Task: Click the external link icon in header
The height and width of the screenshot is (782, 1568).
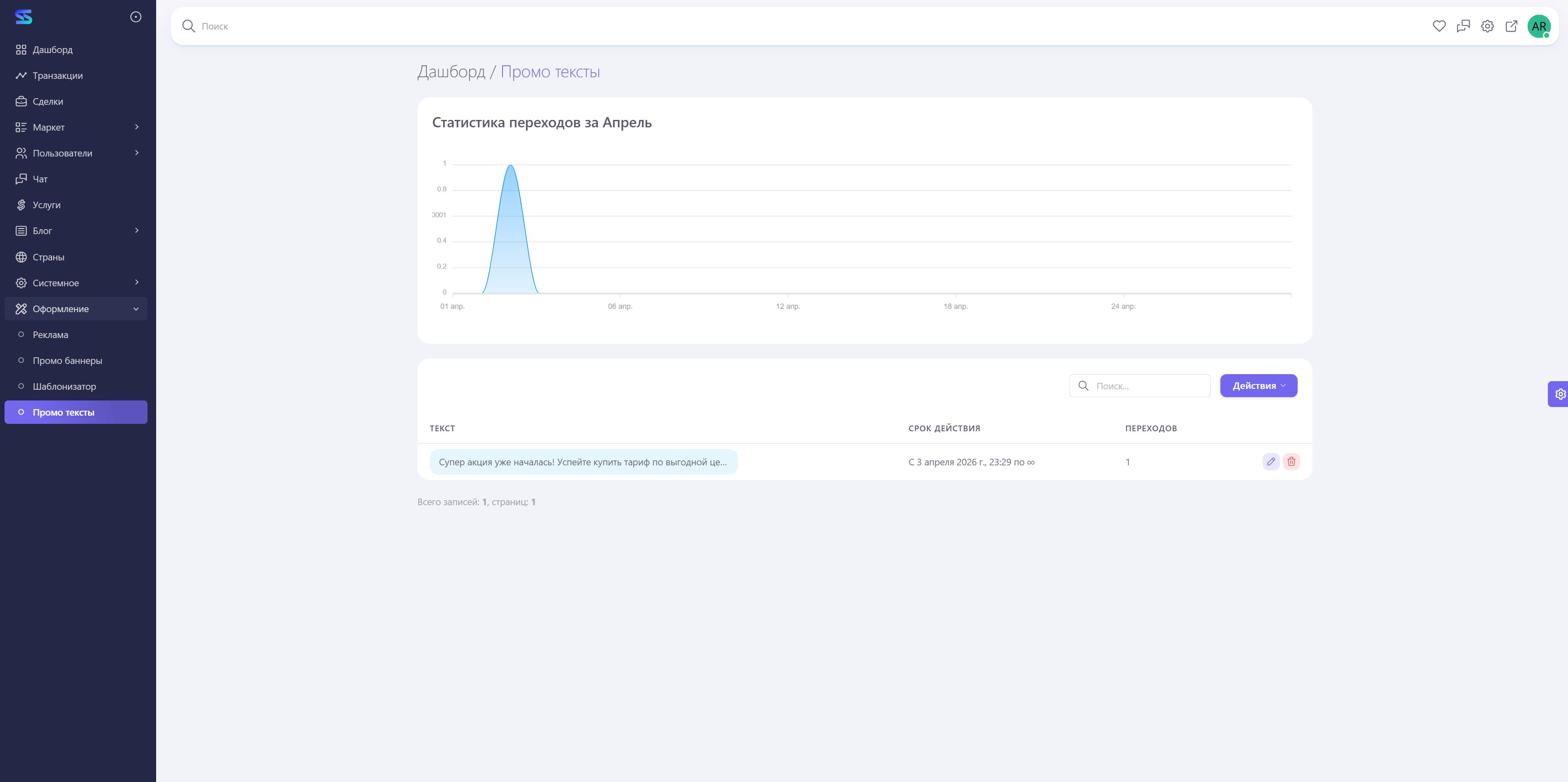Action: 1511,26
